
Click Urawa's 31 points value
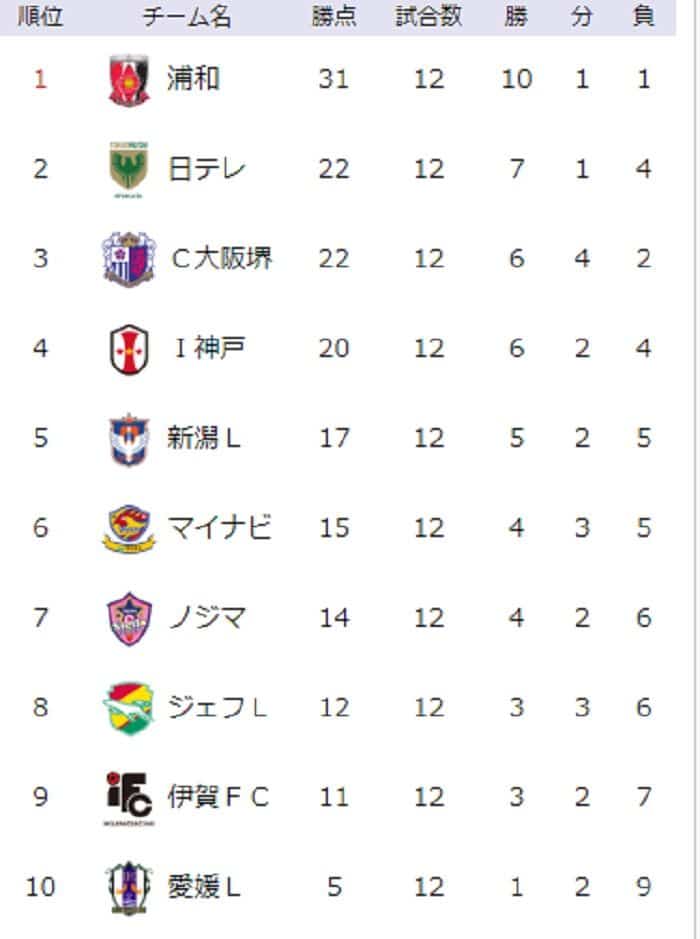(334, 79)
